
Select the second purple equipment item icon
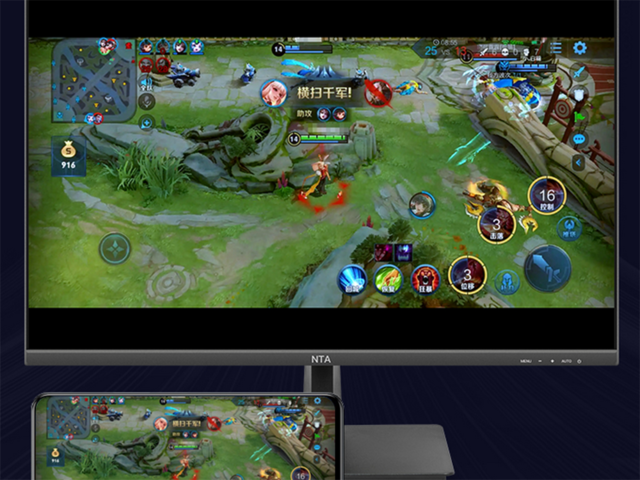pos(403,253)
